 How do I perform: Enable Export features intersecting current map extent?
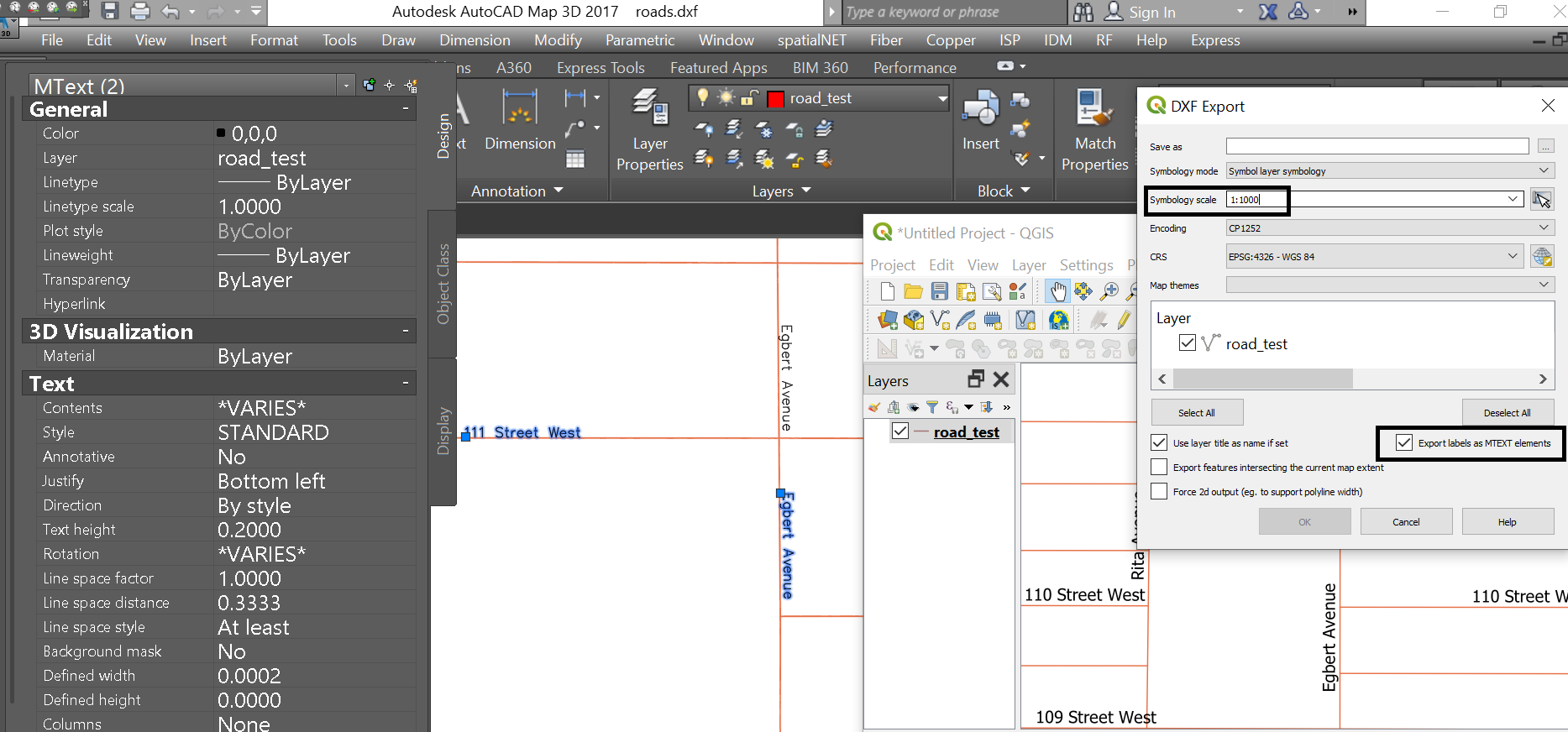point(1159,467)
